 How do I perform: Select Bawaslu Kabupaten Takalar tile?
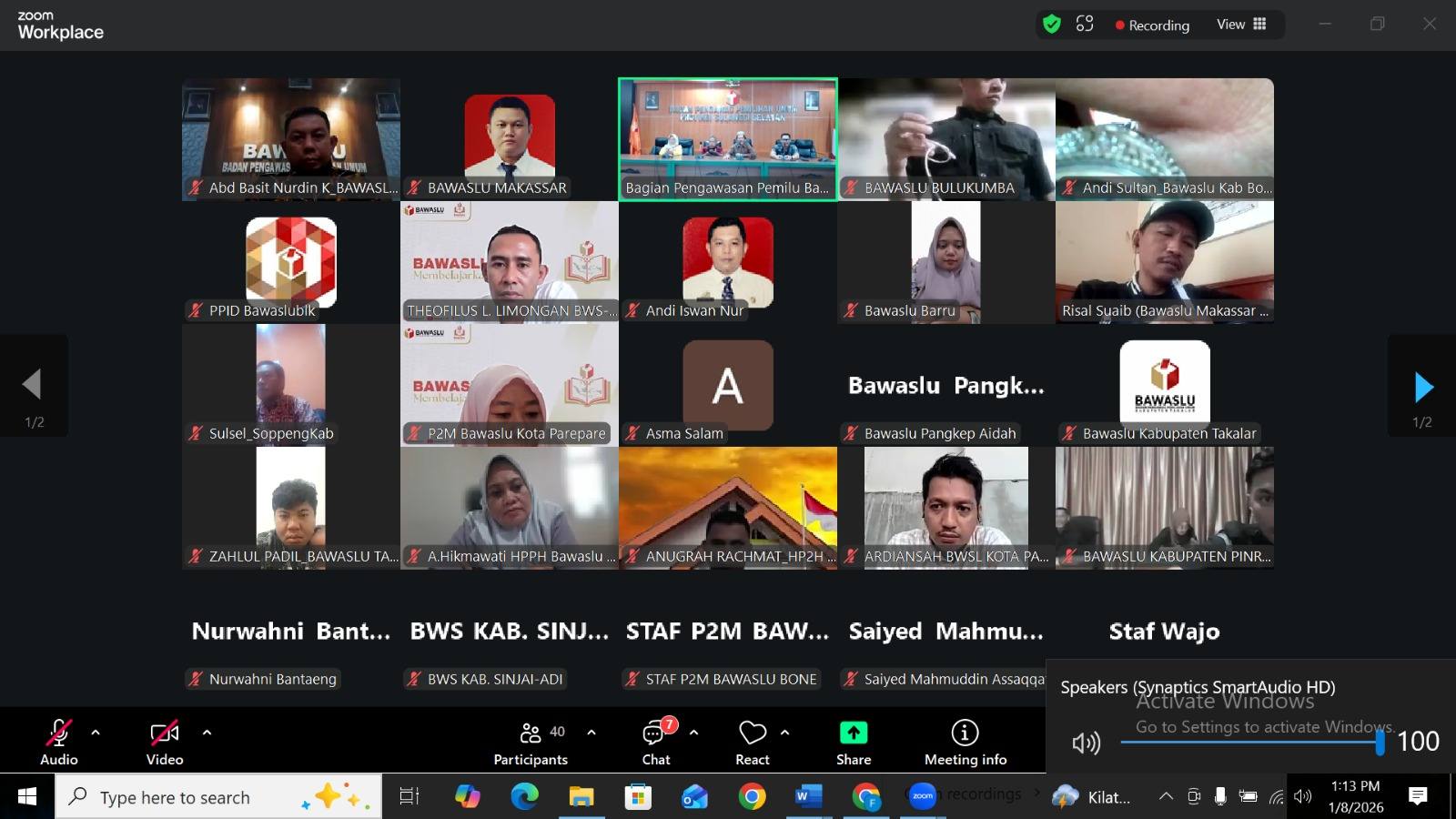click(x=1165, y=385)
